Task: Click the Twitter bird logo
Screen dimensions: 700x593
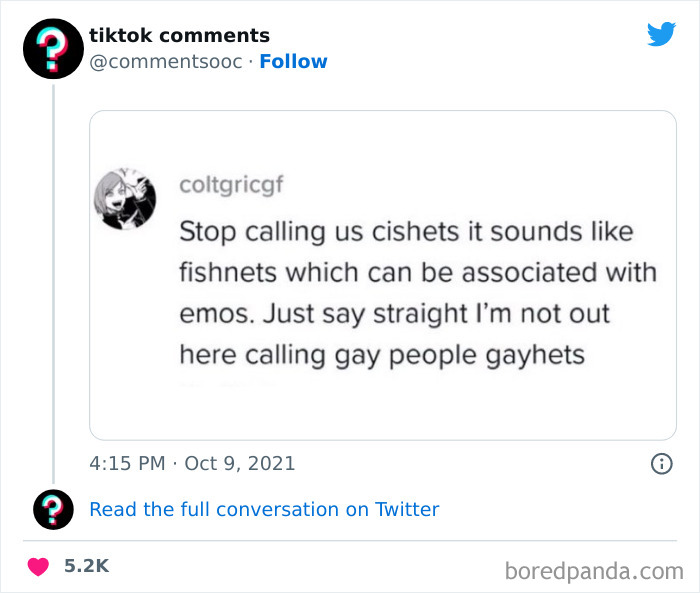Action: (x=661, y=34)
